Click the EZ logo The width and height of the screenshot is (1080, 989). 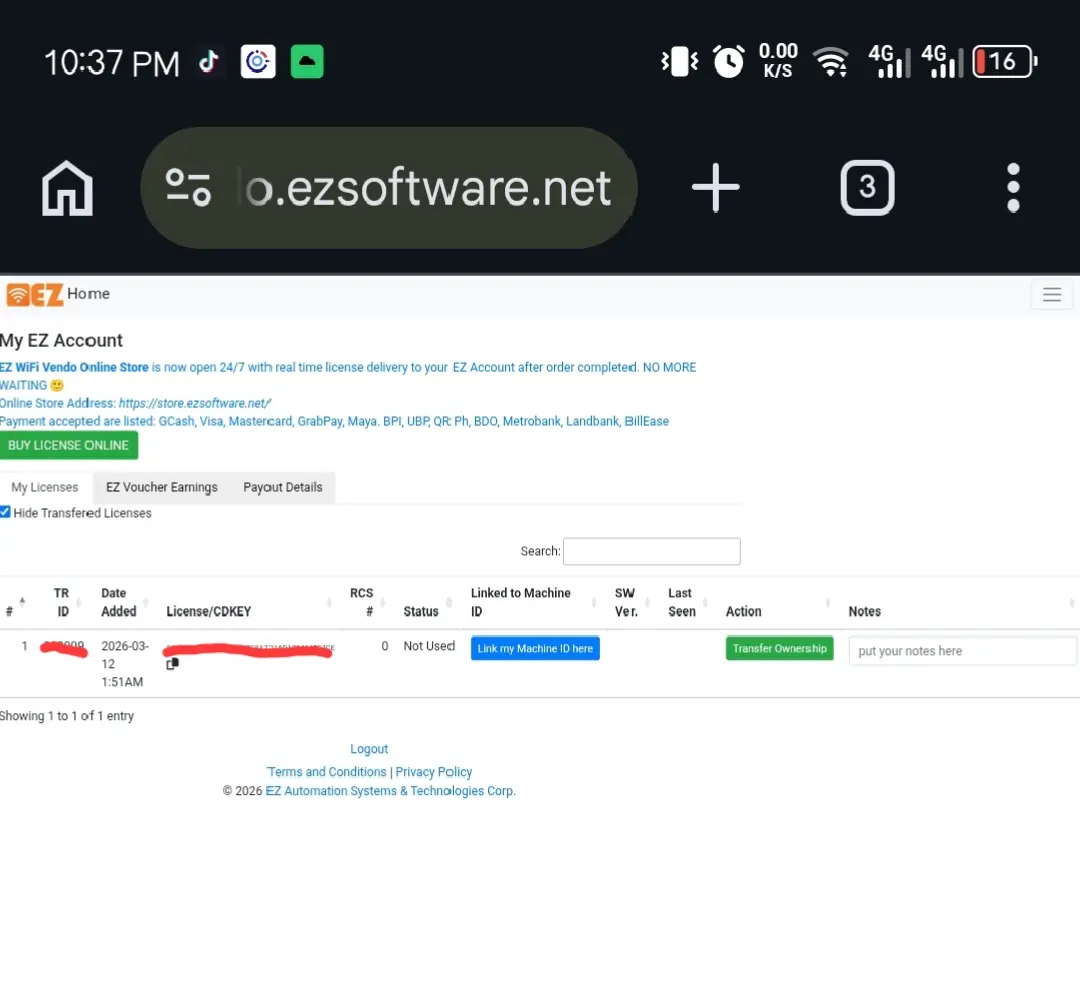coord(34,295)
